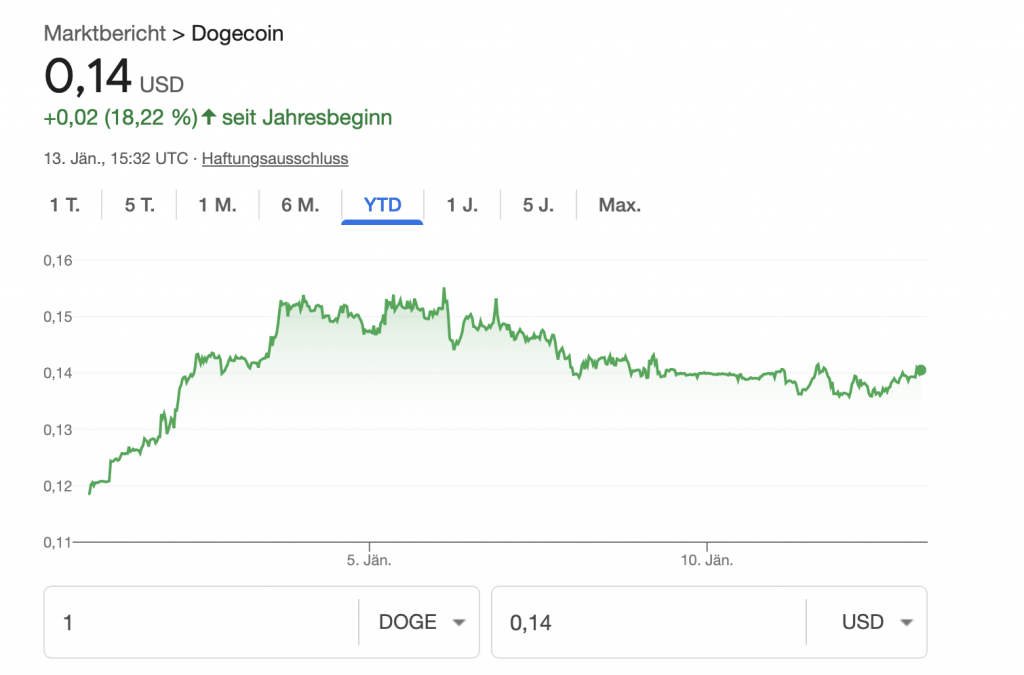The width and height of the screenshot is (1024, 675).
Task: Click the green end-point dot on chart
Action: pos(921,370)
